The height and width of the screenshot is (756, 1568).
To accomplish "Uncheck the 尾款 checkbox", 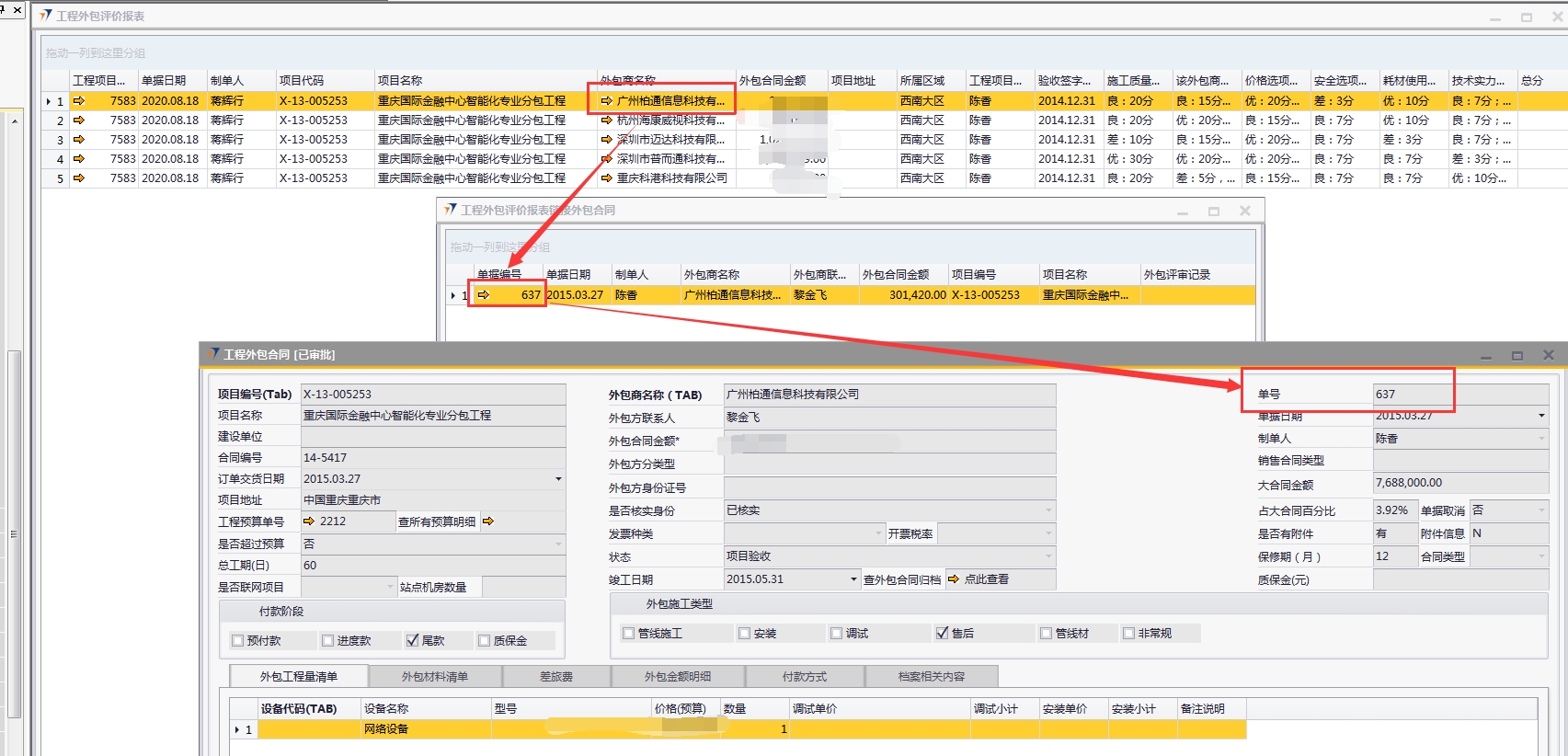I will tap(412, 641).
